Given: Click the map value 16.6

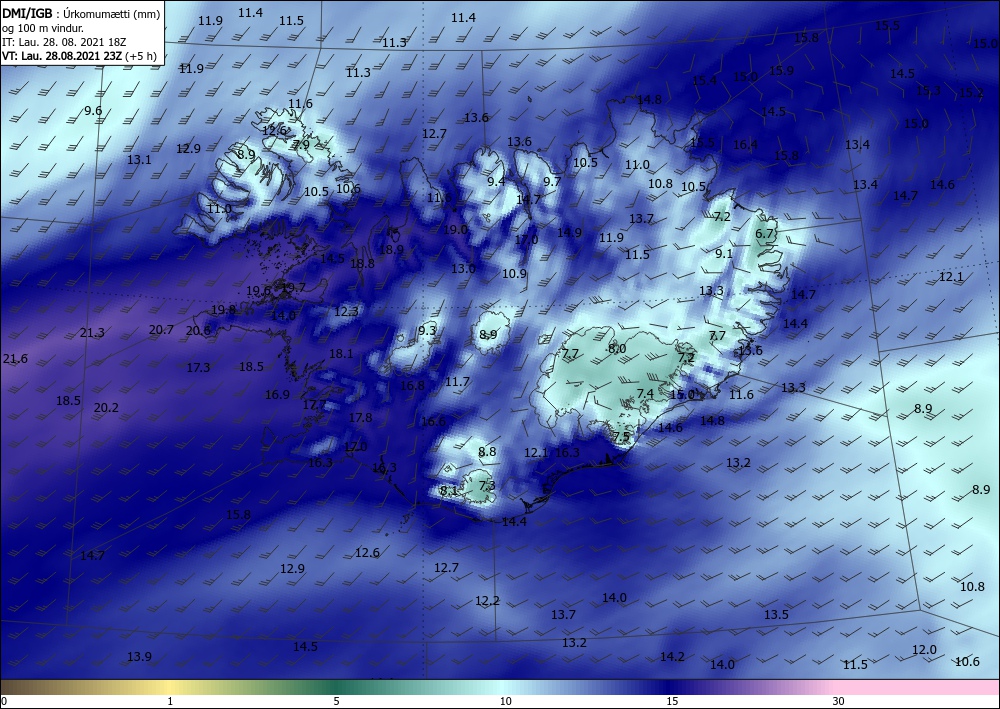Looking at the screenshot, I should pyautogui.click(x=433, y=421).
